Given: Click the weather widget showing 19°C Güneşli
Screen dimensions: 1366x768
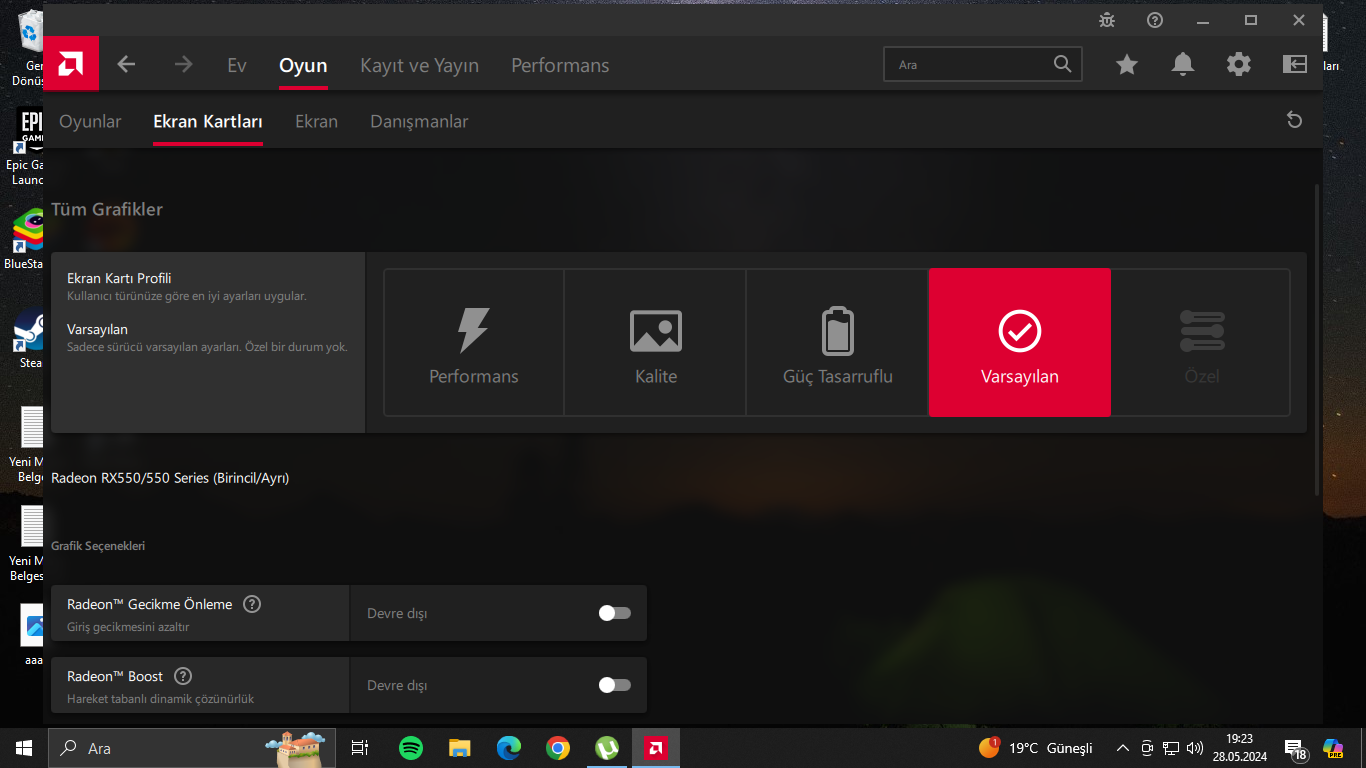Looking at the screenshot, I should [1036, 748].
